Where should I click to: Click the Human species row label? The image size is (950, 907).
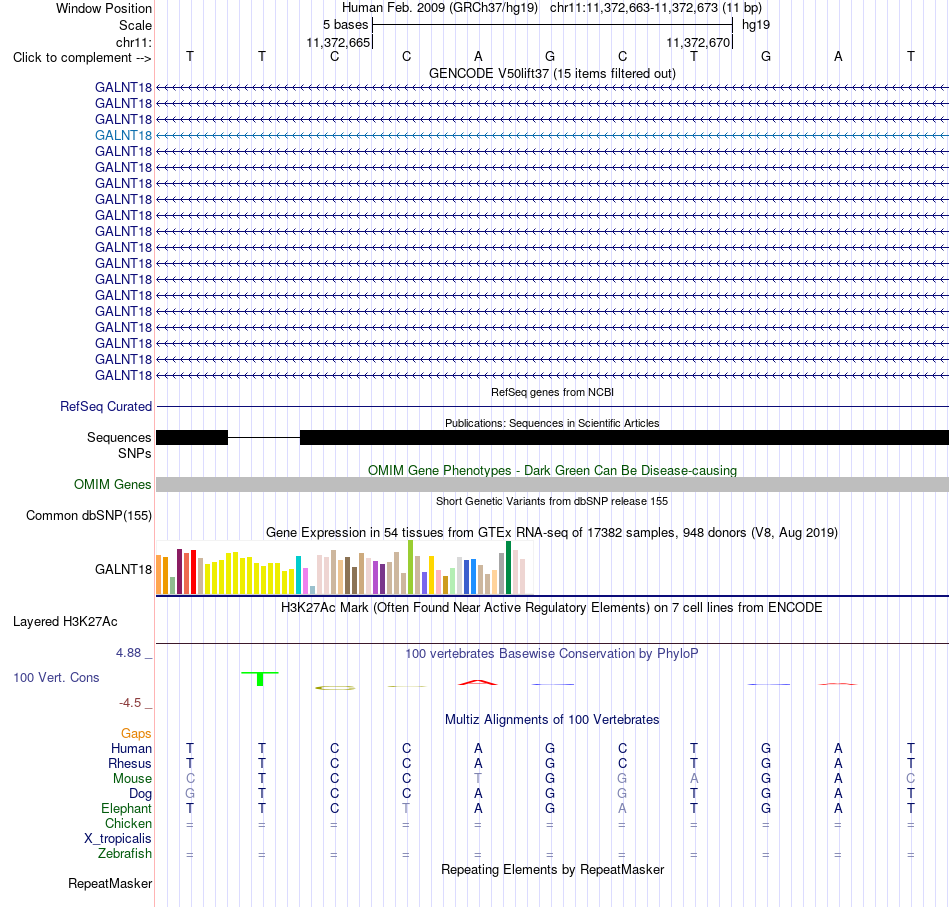coord(131,748)
